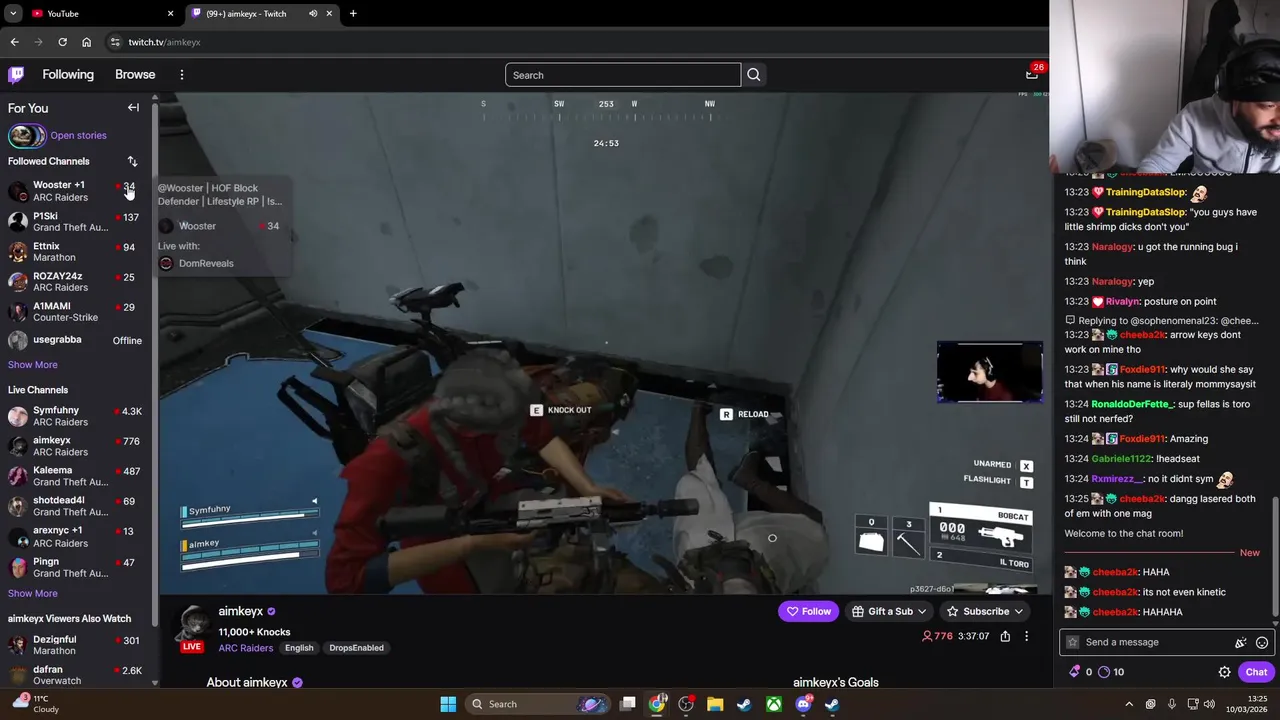This screenshot has width=1280, height=720.
Task: Open the ARC Raiders category link
Action: click(246, 648)
